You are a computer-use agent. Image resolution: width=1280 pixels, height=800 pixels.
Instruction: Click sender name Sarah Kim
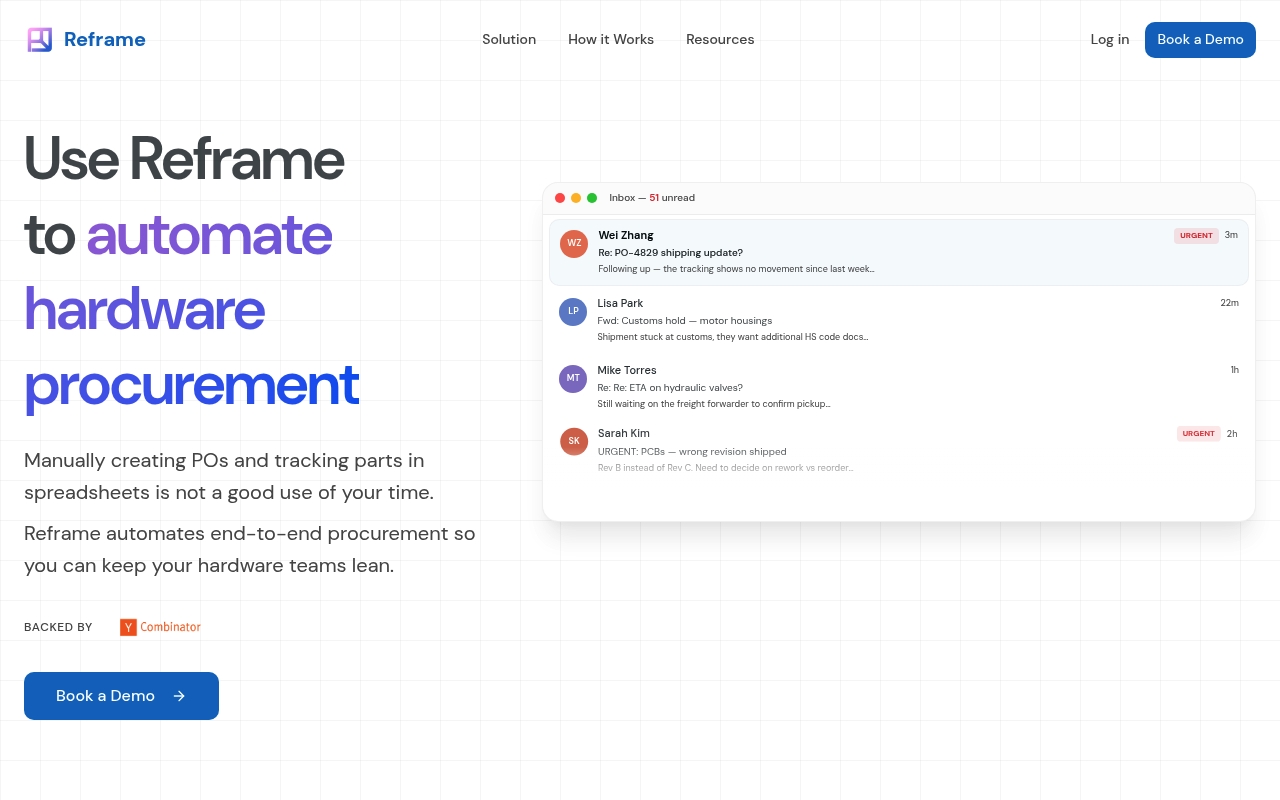(624, 433)
